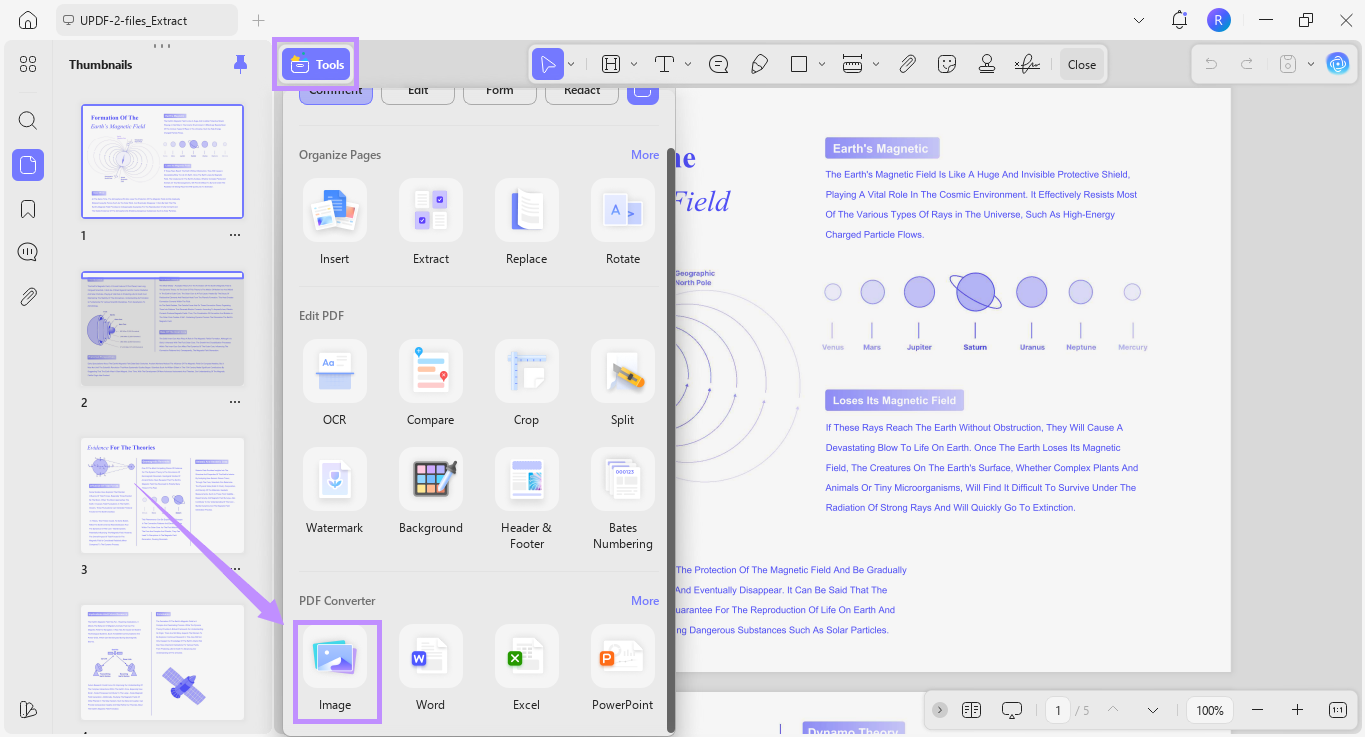Open the search panel in the sidebar
Viewport: 1365px width, 737px height.
click(27, 120)
